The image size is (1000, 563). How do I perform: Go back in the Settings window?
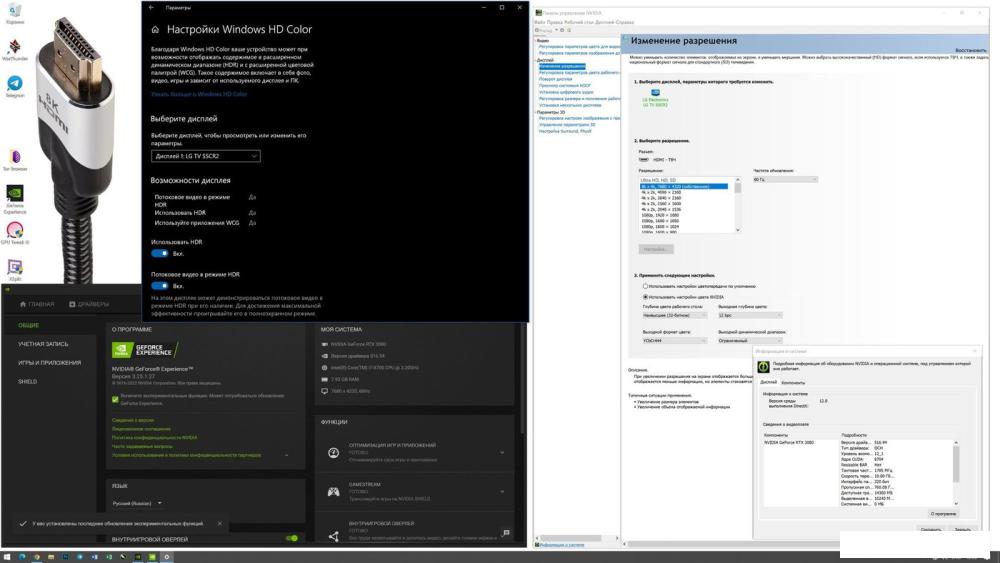pos(151,8)
